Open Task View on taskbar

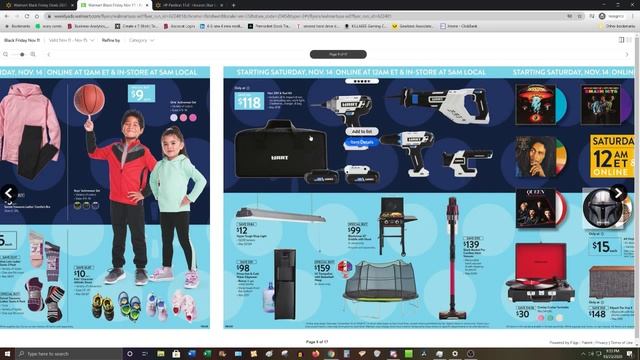pos(145,354)
